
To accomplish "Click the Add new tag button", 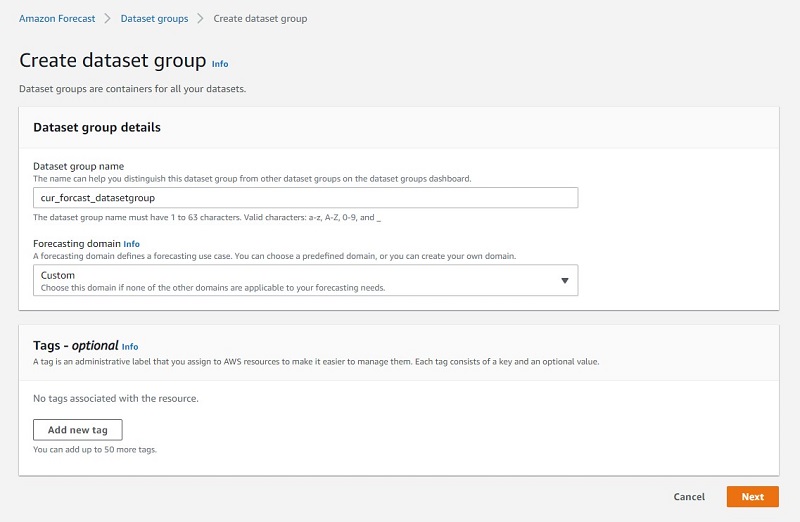I will [x=78, y=430].
